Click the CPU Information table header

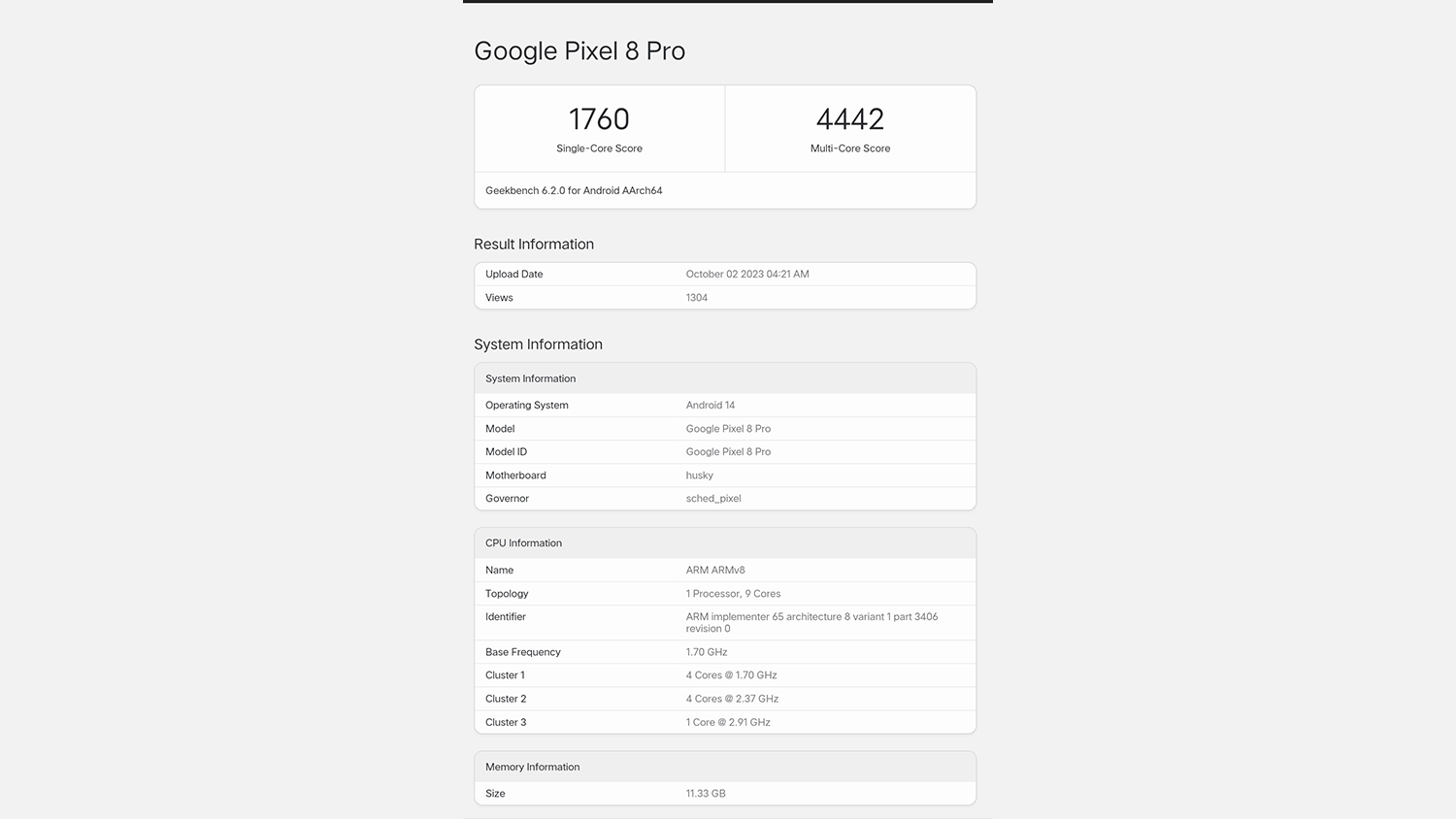(x=524, y=543)
